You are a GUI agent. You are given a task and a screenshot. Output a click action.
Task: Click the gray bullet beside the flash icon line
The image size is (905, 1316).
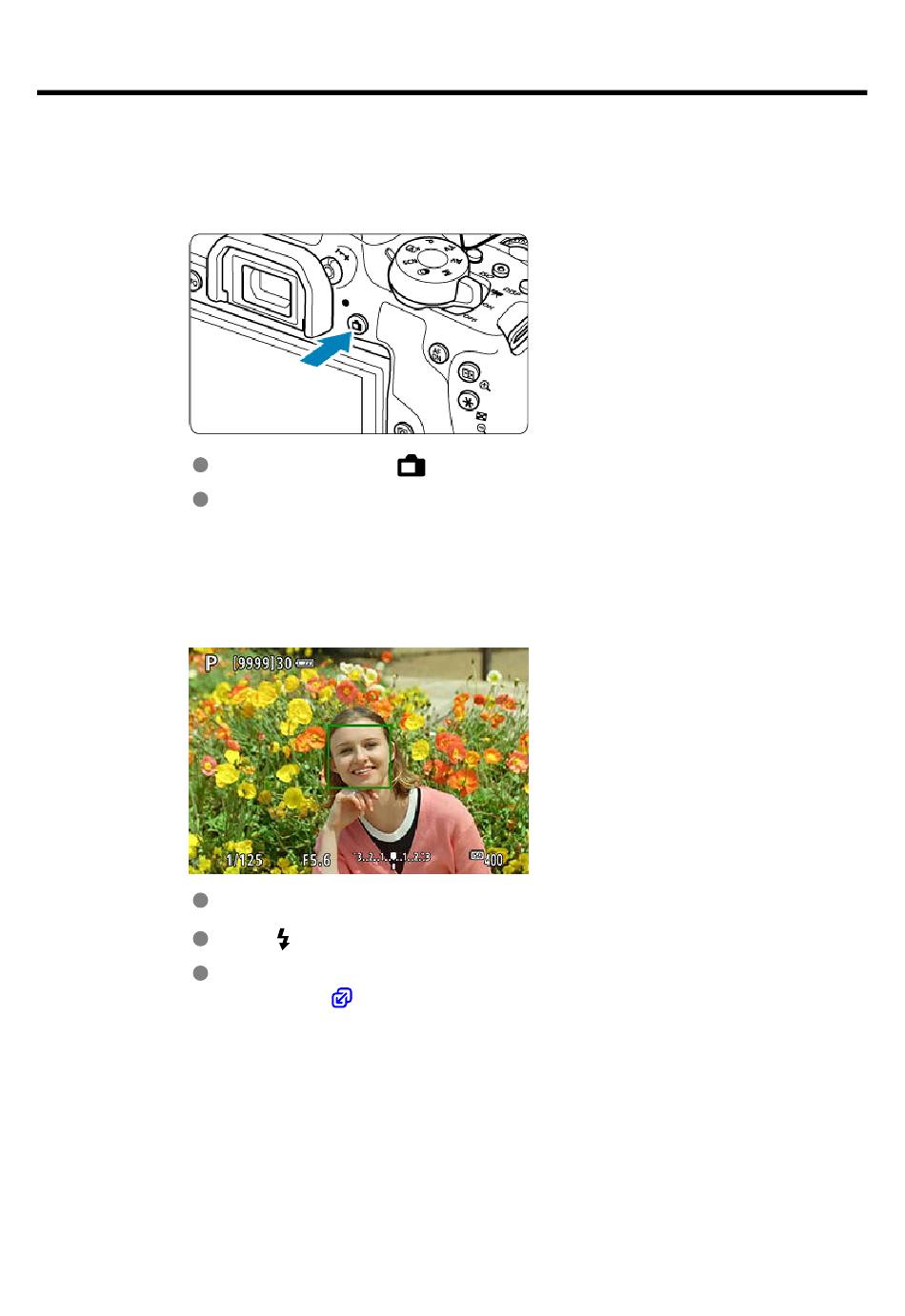pyautogui.click(x=200, y=939)
